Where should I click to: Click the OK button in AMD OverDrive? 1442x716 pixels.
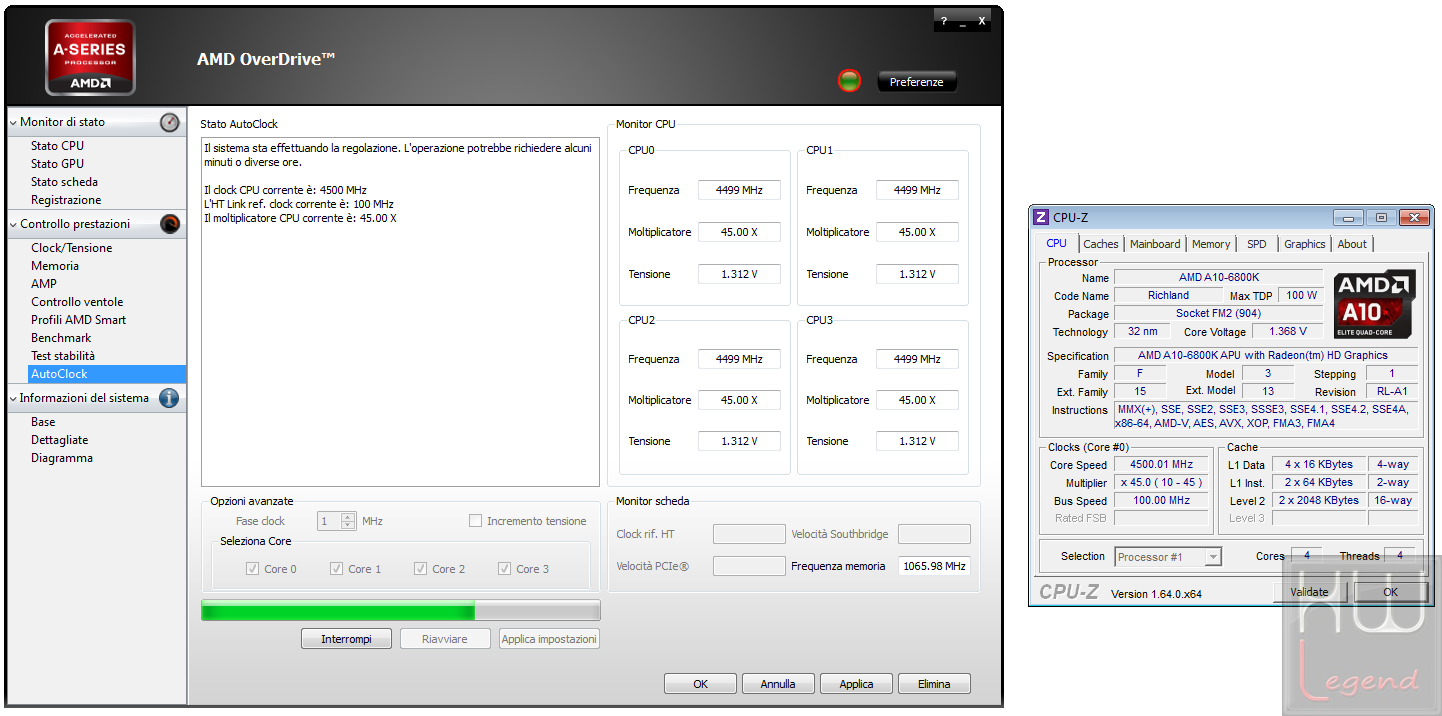point(700,684)
